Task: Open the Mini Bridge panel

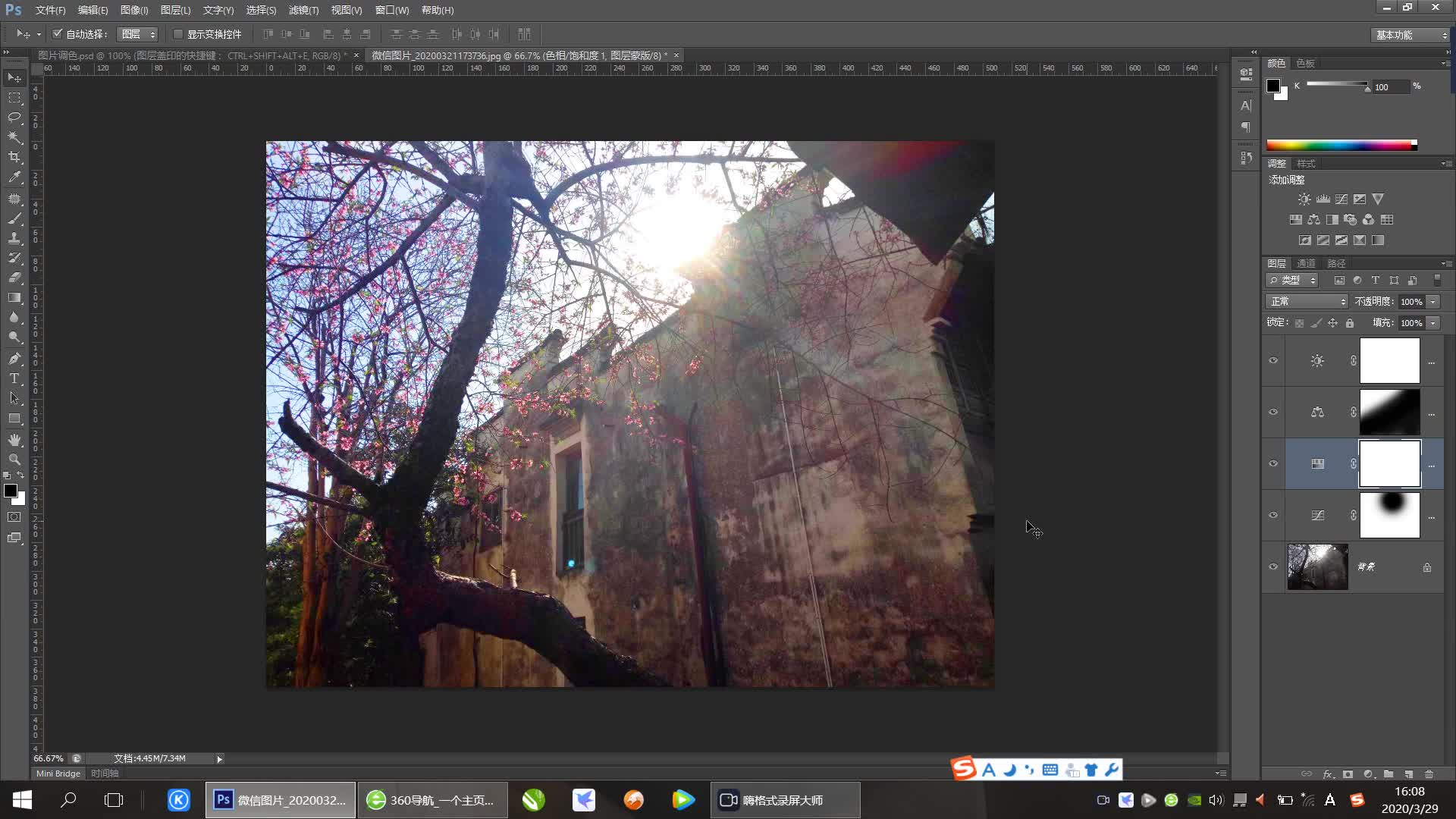Action: click(58, 773)
